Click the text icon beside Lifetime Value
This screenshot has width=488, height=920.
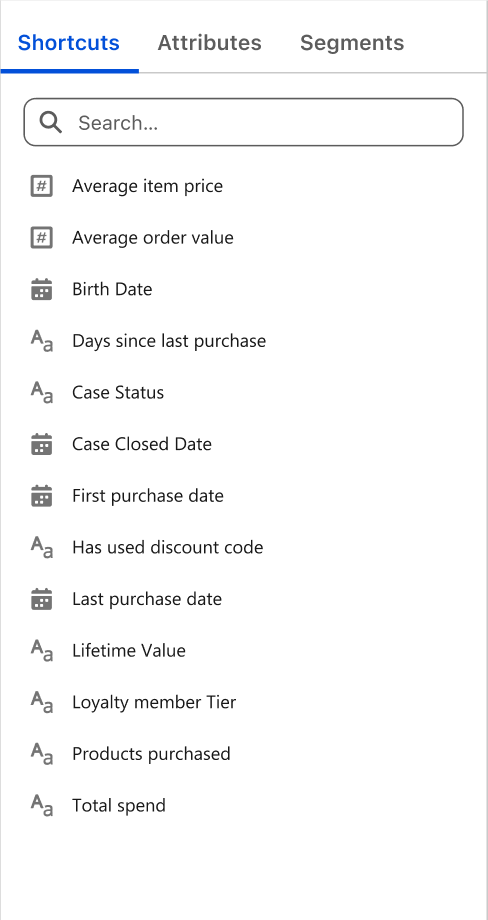42,650
